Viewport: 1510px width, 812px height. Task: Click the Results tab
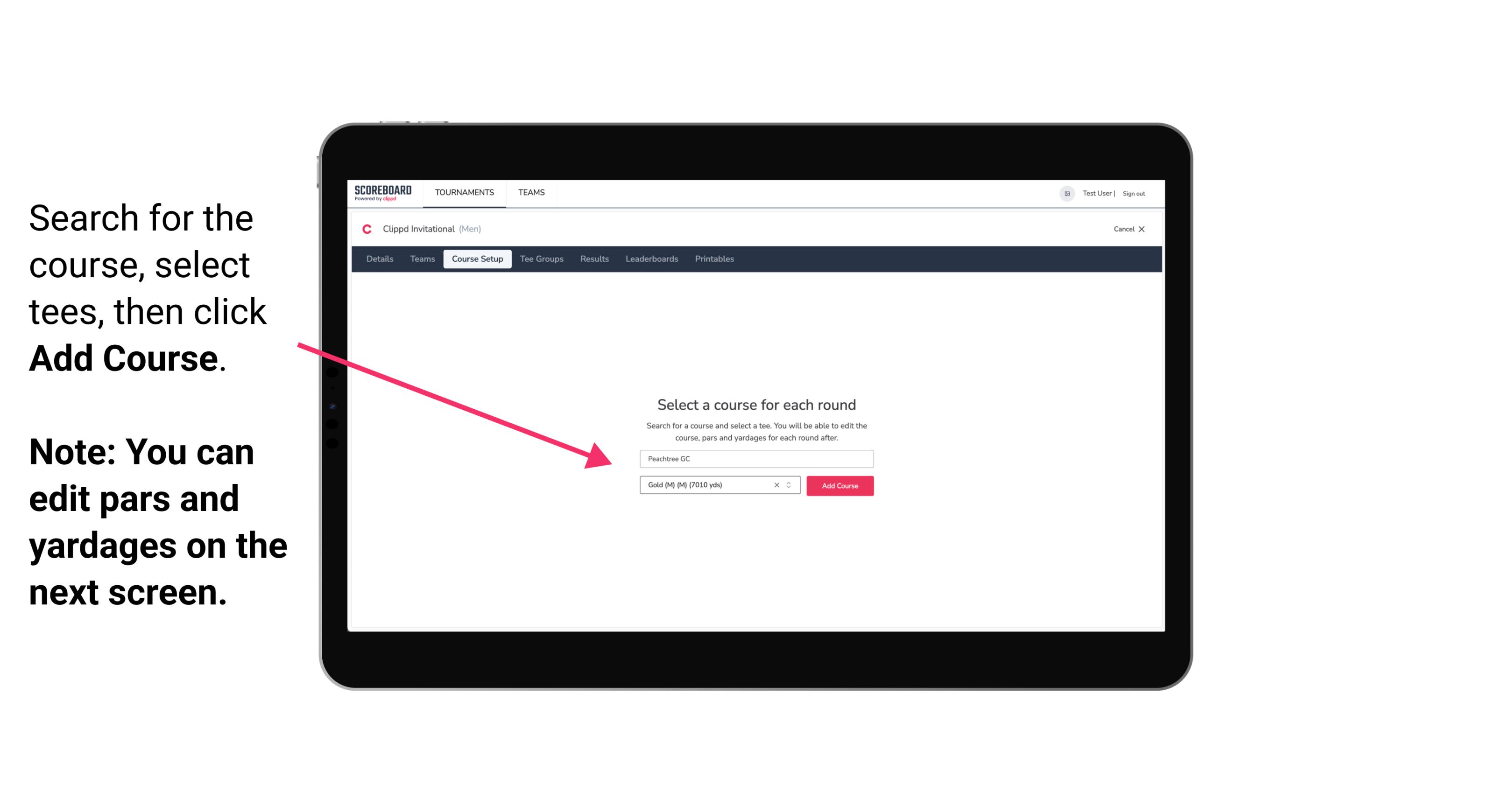(x=593, y=259)
